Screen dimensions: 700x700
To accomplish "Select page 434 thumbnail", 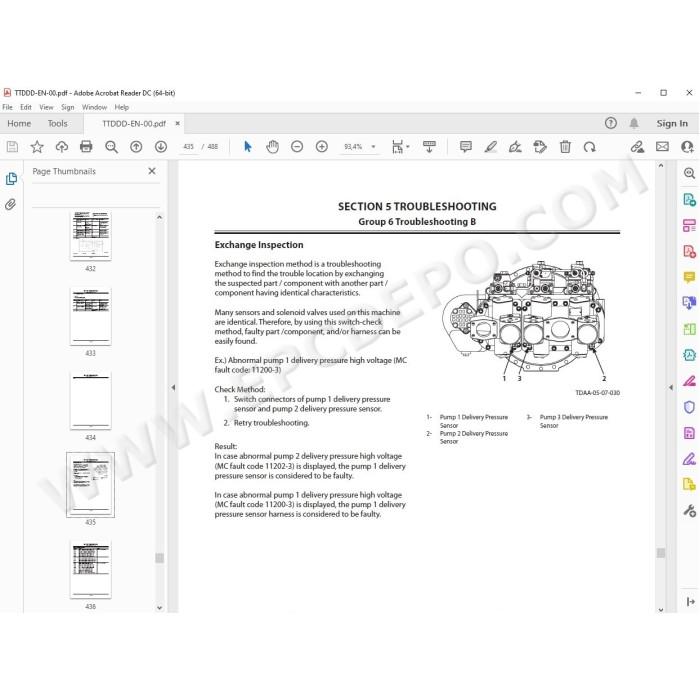I will [x=91, y=400].
